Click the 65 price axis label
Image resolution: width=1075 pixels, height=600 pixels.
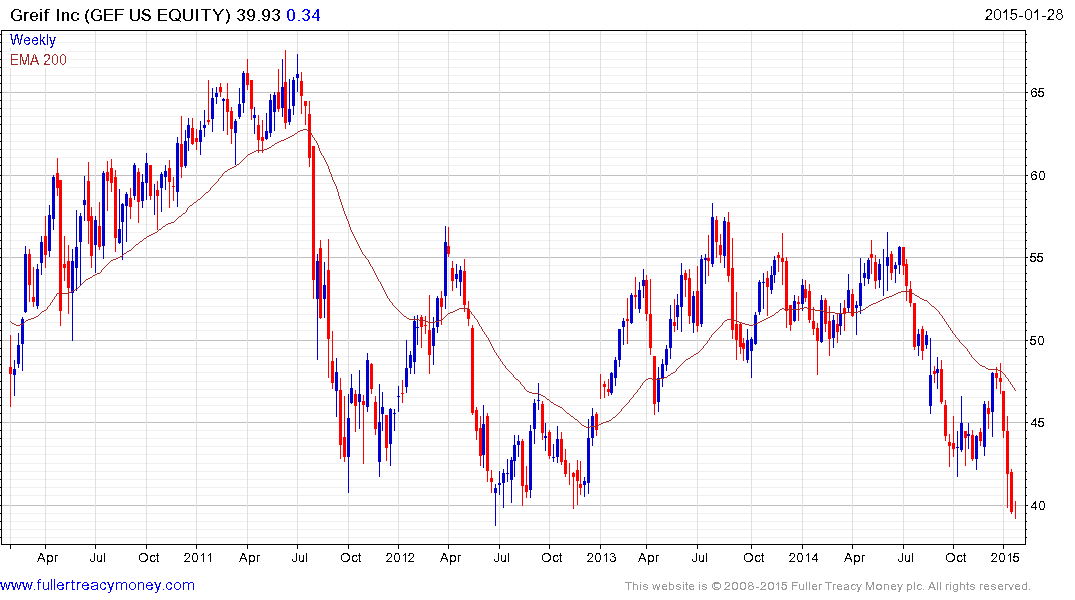click(x=1037, y=93)
